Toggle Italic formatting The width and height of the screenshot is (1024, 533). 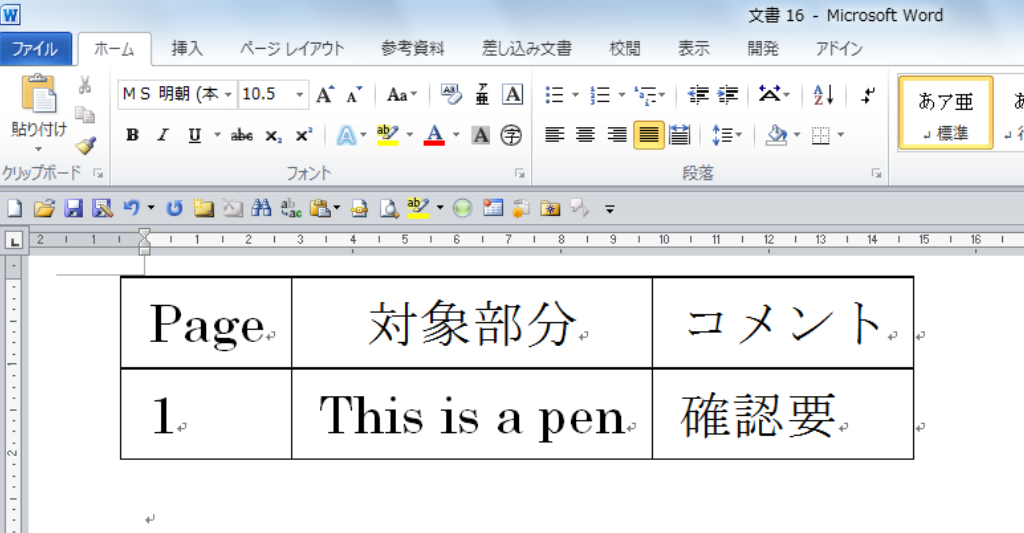pos(163,135)
